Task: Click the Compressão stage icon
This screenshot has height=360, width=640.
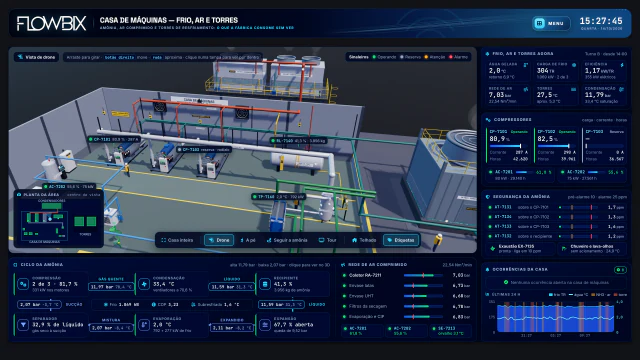Action: pos(23,284)
